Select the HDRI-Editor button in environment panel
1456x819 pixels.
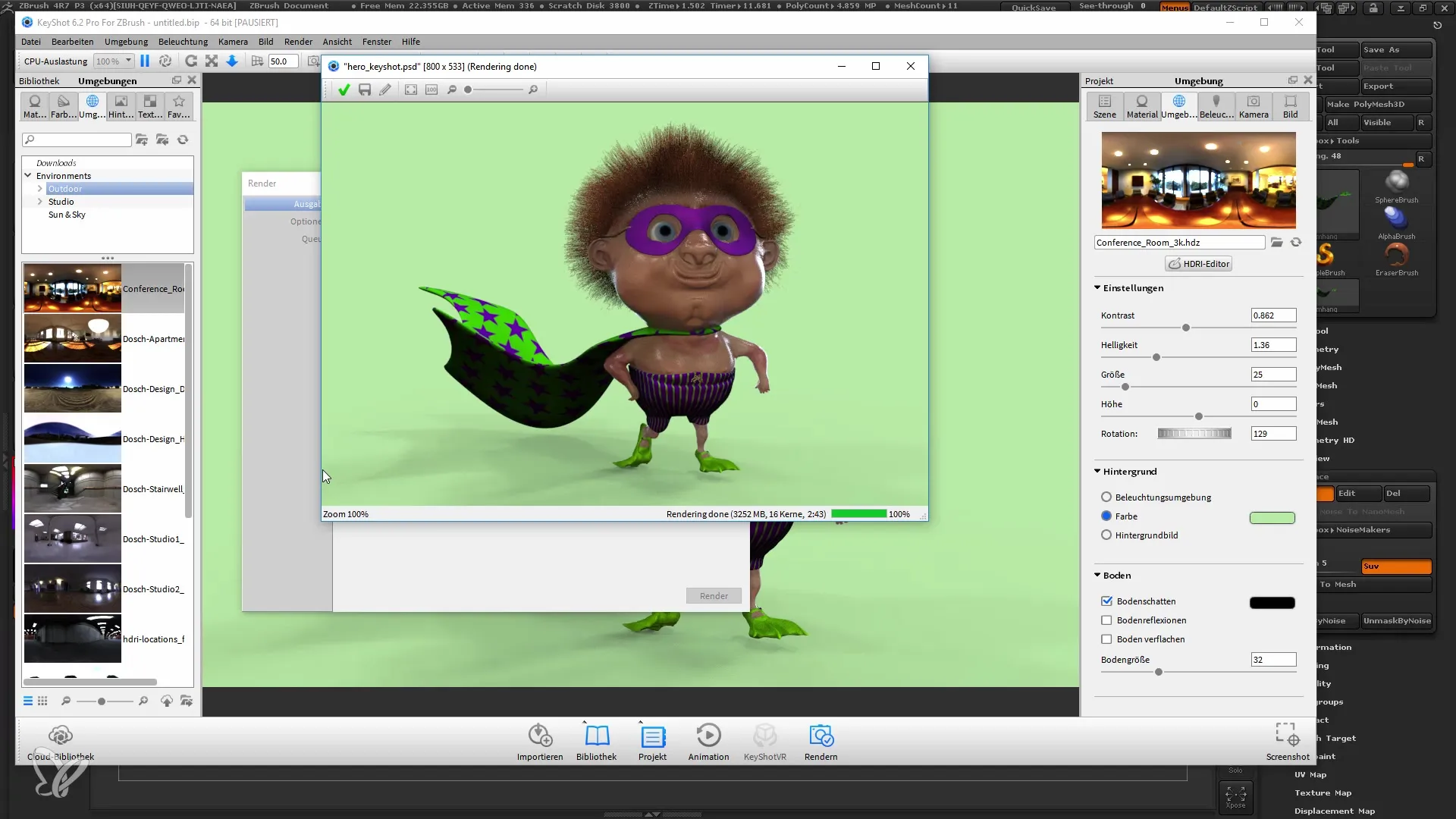(1201, 264)
